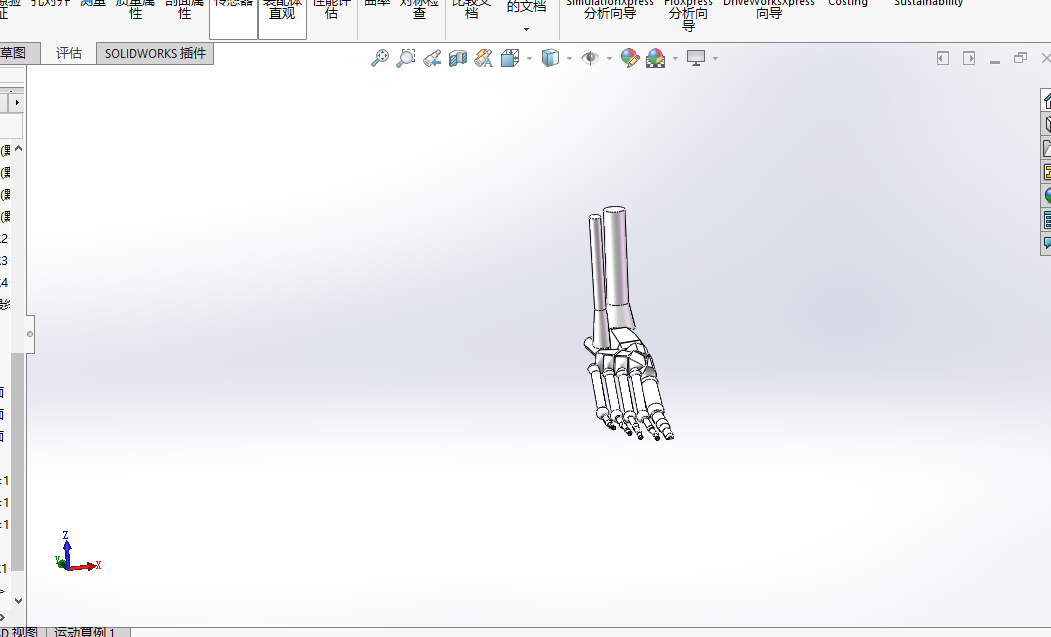Screen dimensions: 1051x637
Task: Open the View Palette task pane icon
Action: 1046,172
